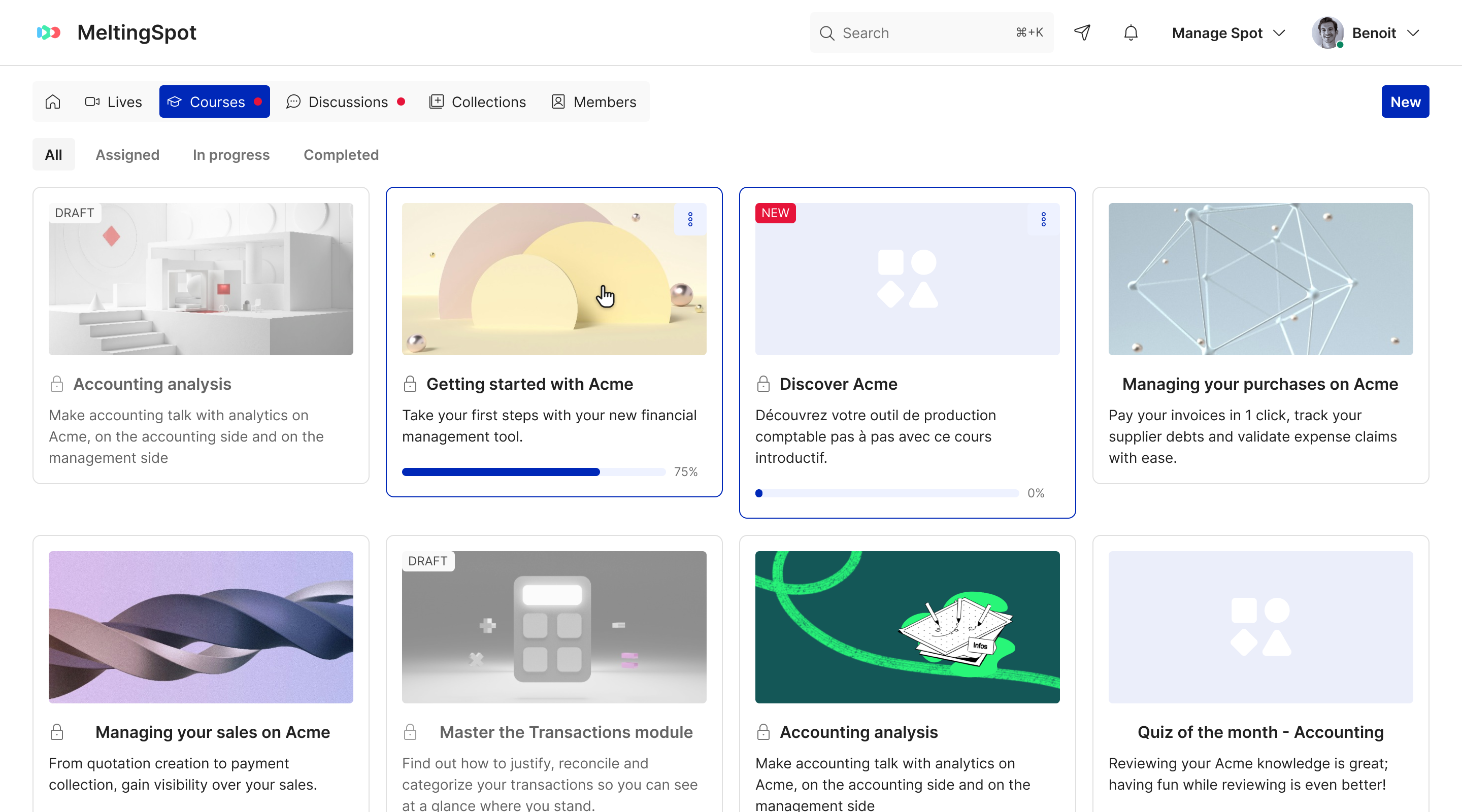The height and width of the screenshot is (812, 1462).
Task: Open the Discover Acme course thumbnail
Action: coord(907,279)
